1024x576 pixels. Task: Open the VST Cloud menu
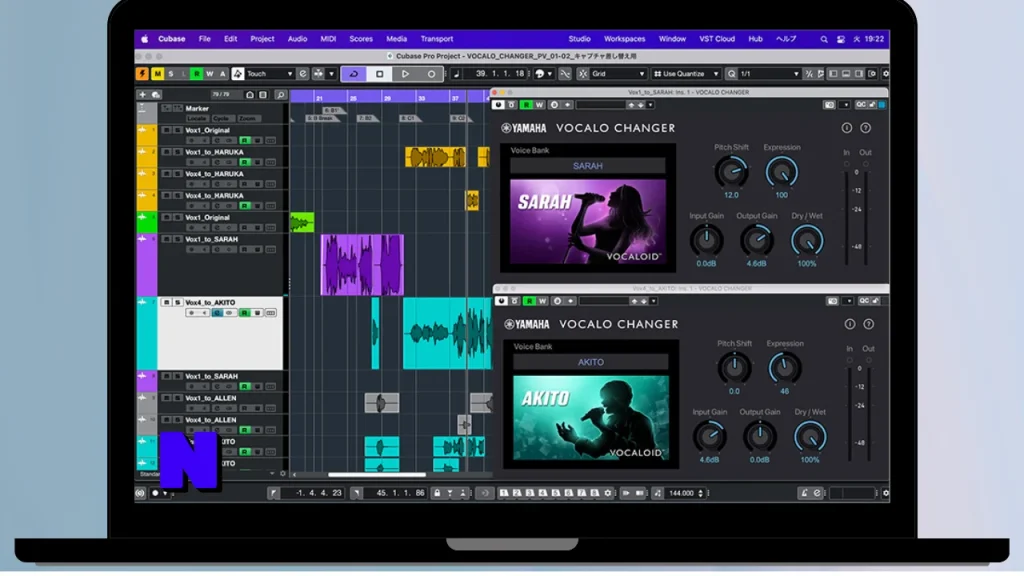[717, 39]
